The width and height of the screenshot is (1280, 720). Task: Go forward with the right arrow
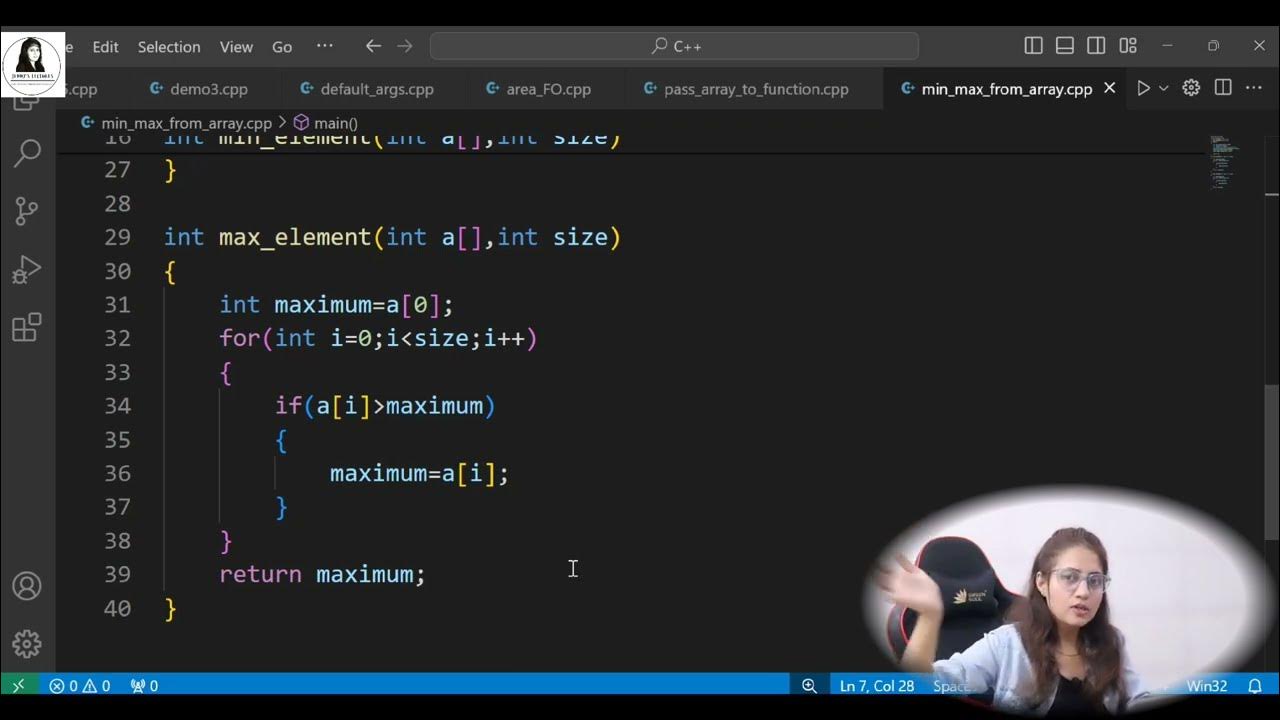click(405, 46)
